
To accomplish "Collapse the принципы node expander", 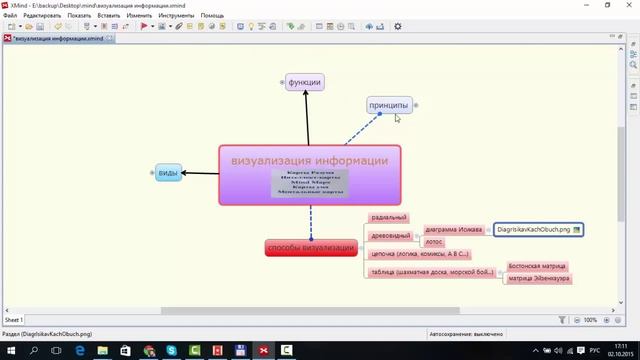I will coord(416,105).
